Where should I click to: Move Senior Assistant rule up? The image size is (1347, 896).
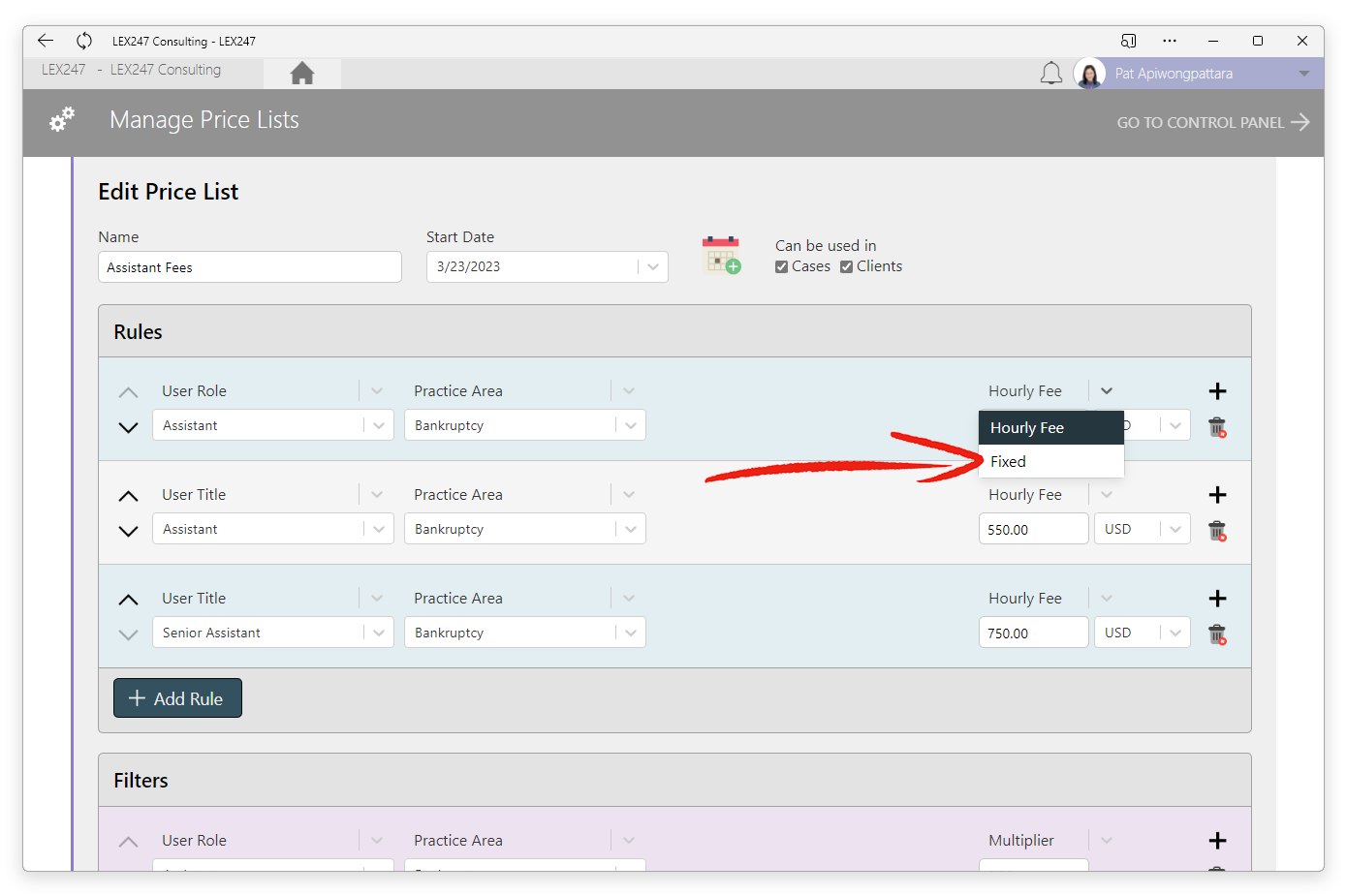point(128,600)
